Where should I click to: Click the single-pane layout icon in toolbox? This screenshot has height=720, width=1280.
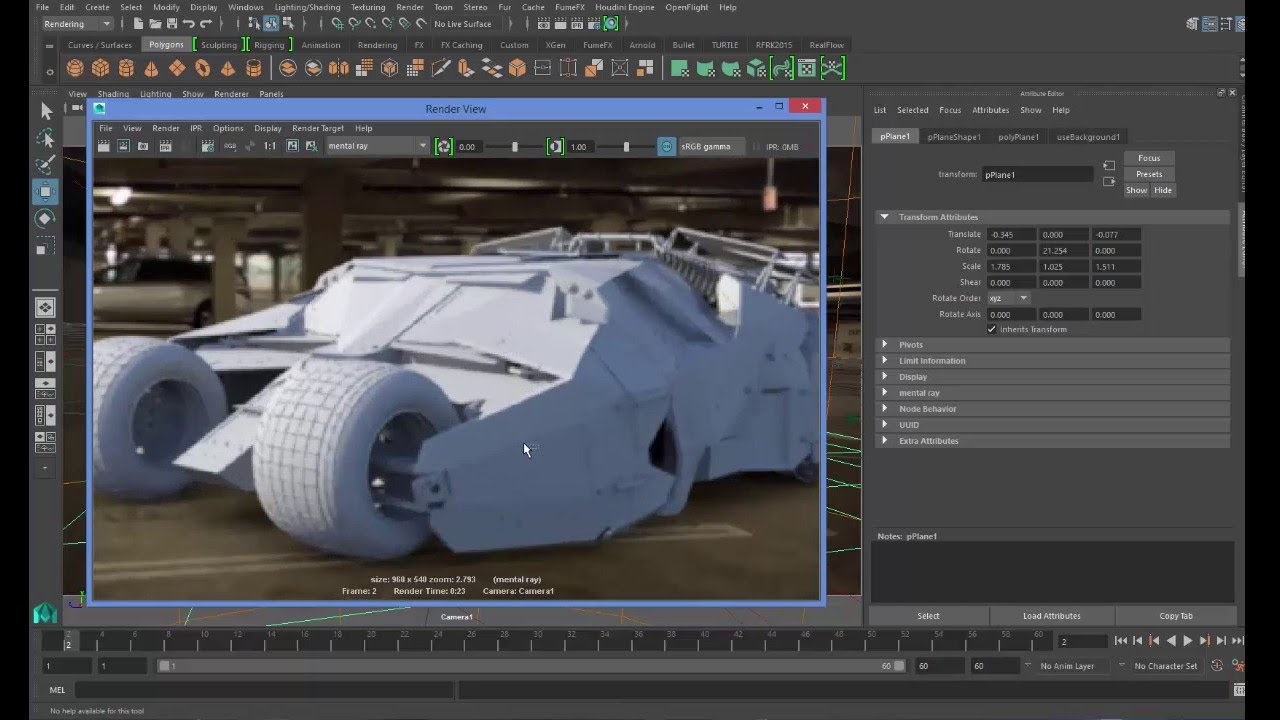click(x=46, y=307)
